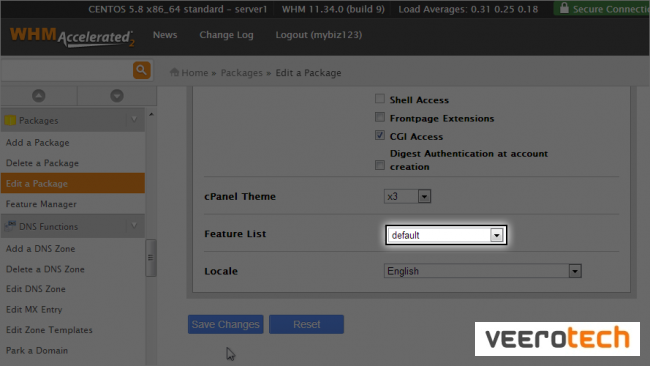Click the Reset button
The width and height of the screenshot is (650, 366).
tap(306, 324)
